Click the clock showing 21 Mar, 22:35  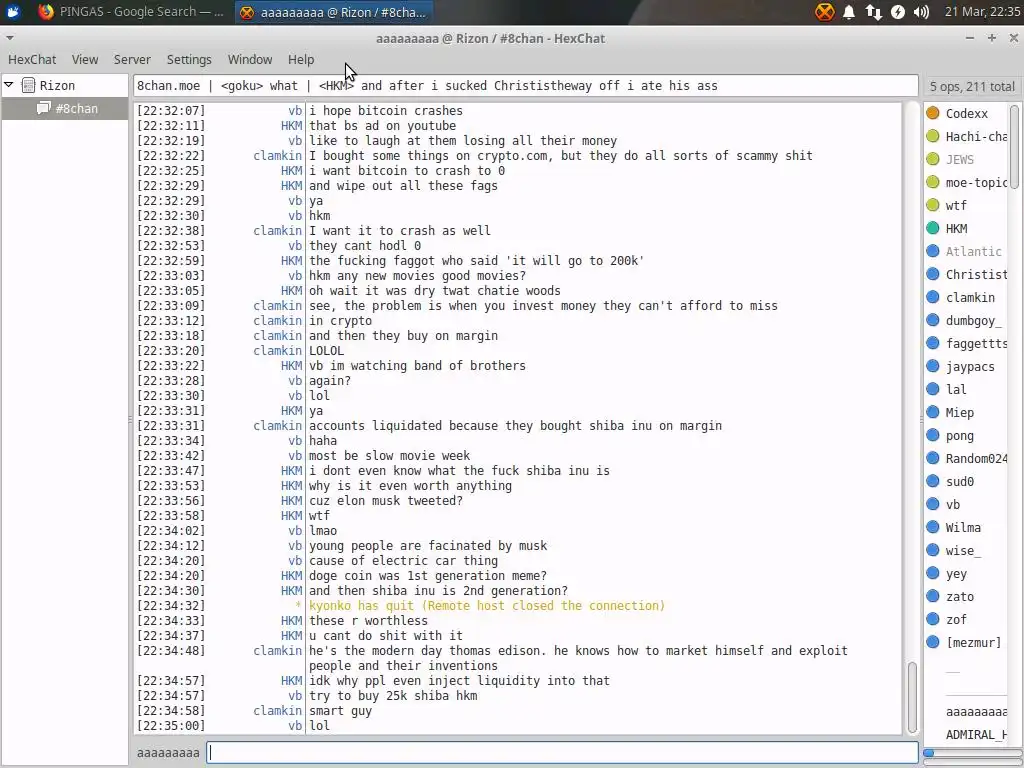coord(983,12)
